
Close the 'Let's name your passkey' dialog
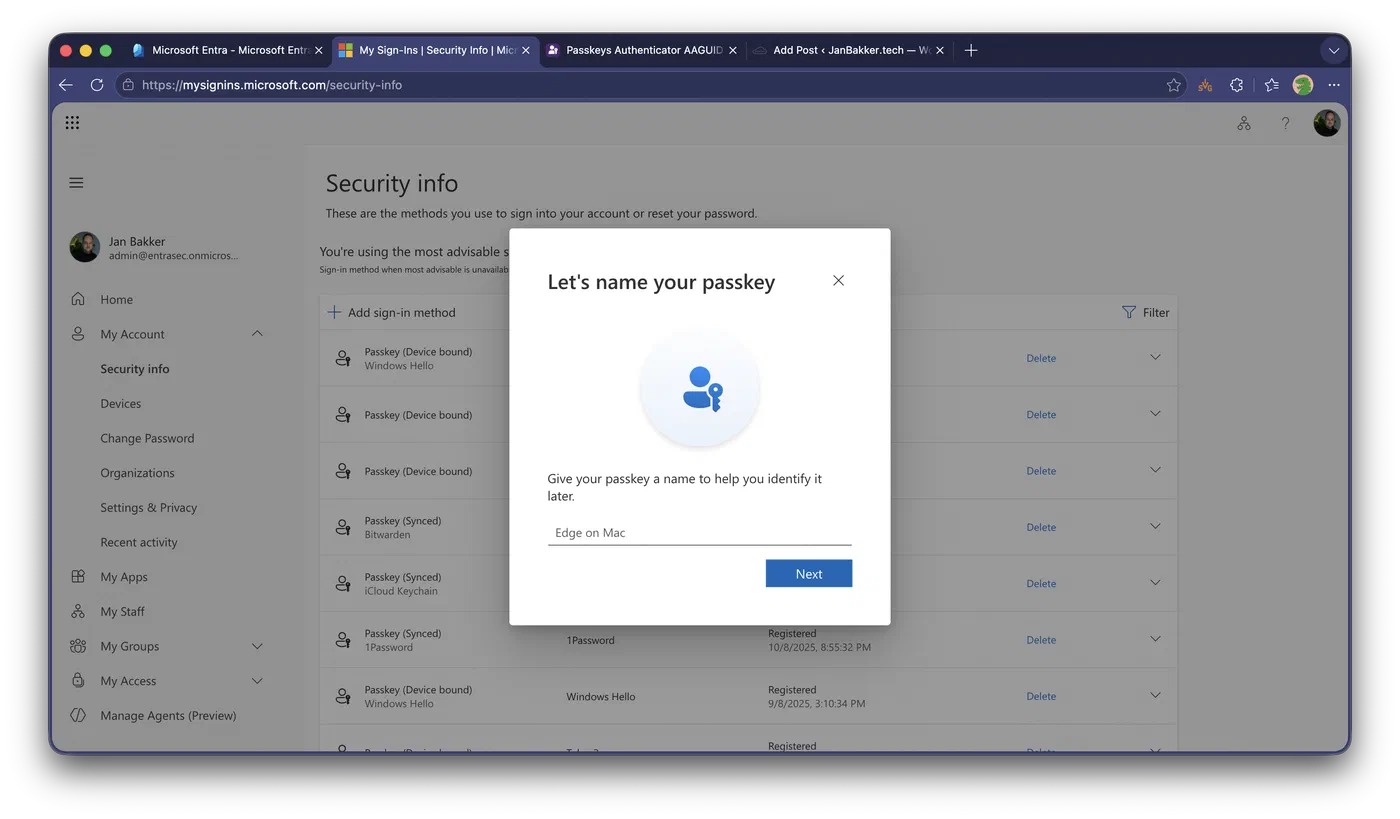tap(838, 281)
